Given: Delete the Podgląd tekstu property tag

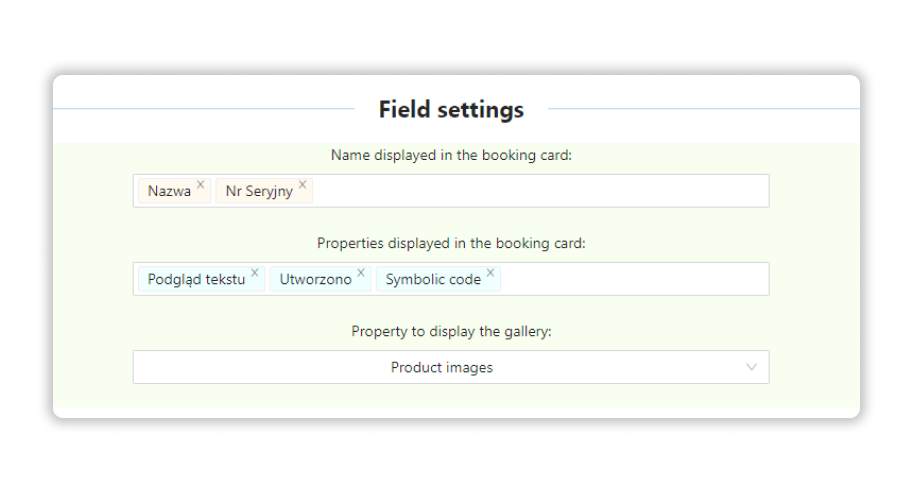Looking at the screenshot, I should 255,272.
